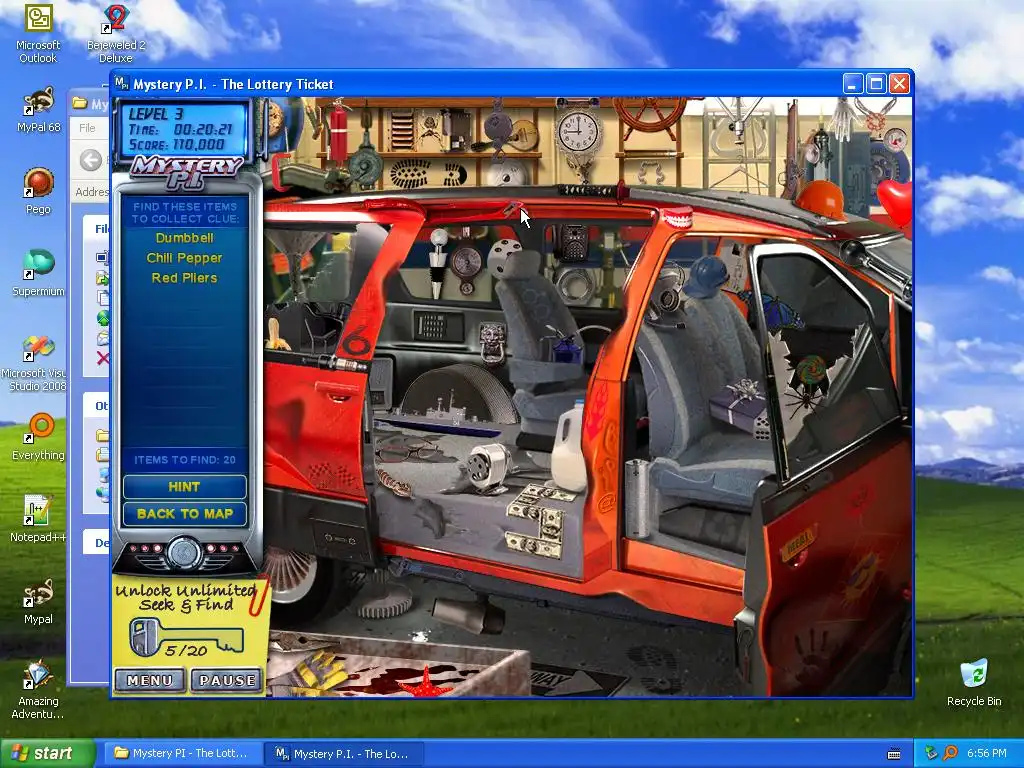Click the magnifier icon in system tray
1024x768 pixels.
[x=950, y=753]
